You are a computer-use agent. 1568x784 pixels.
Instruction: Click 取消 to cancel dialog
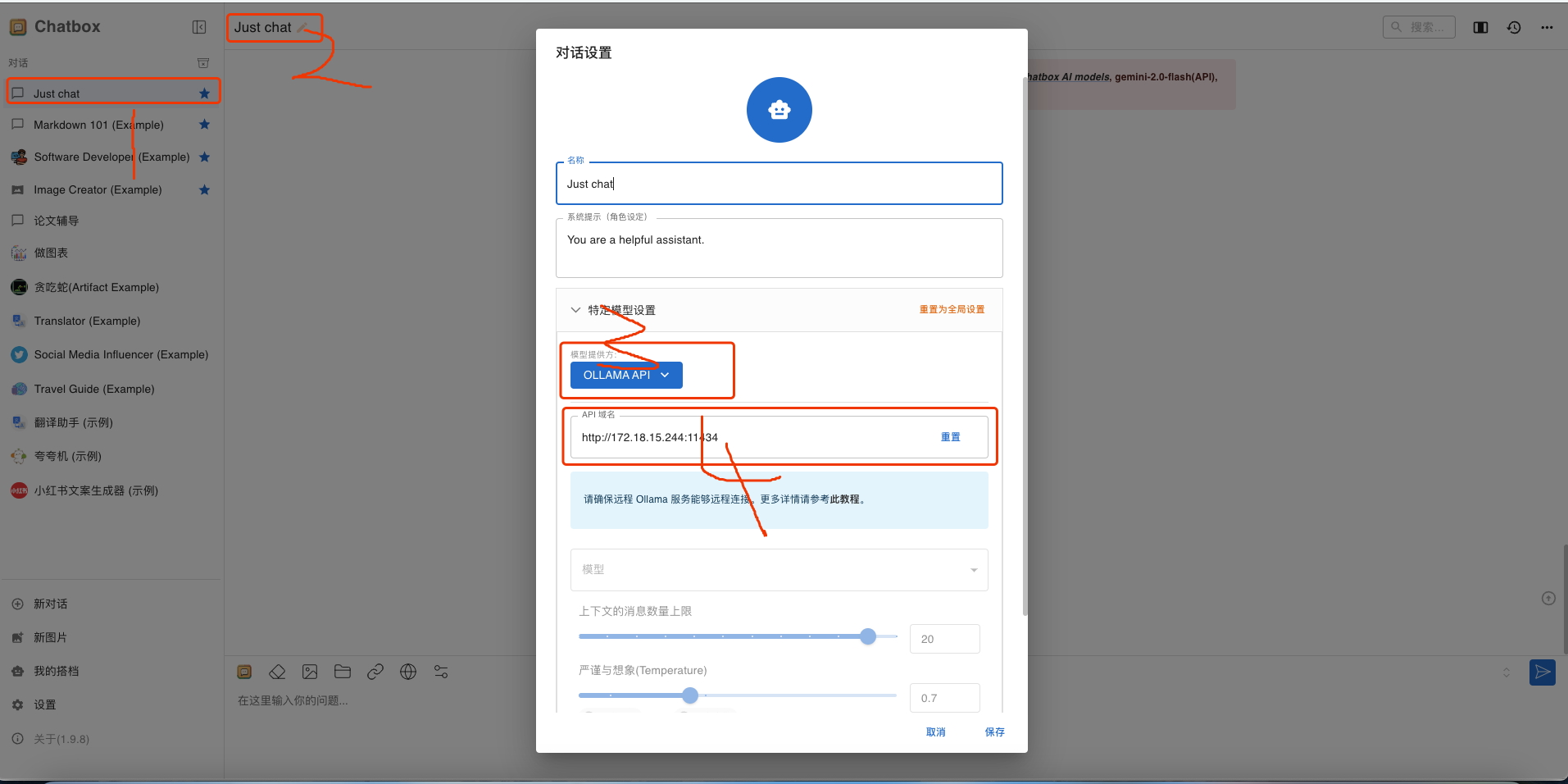point(936,732)
